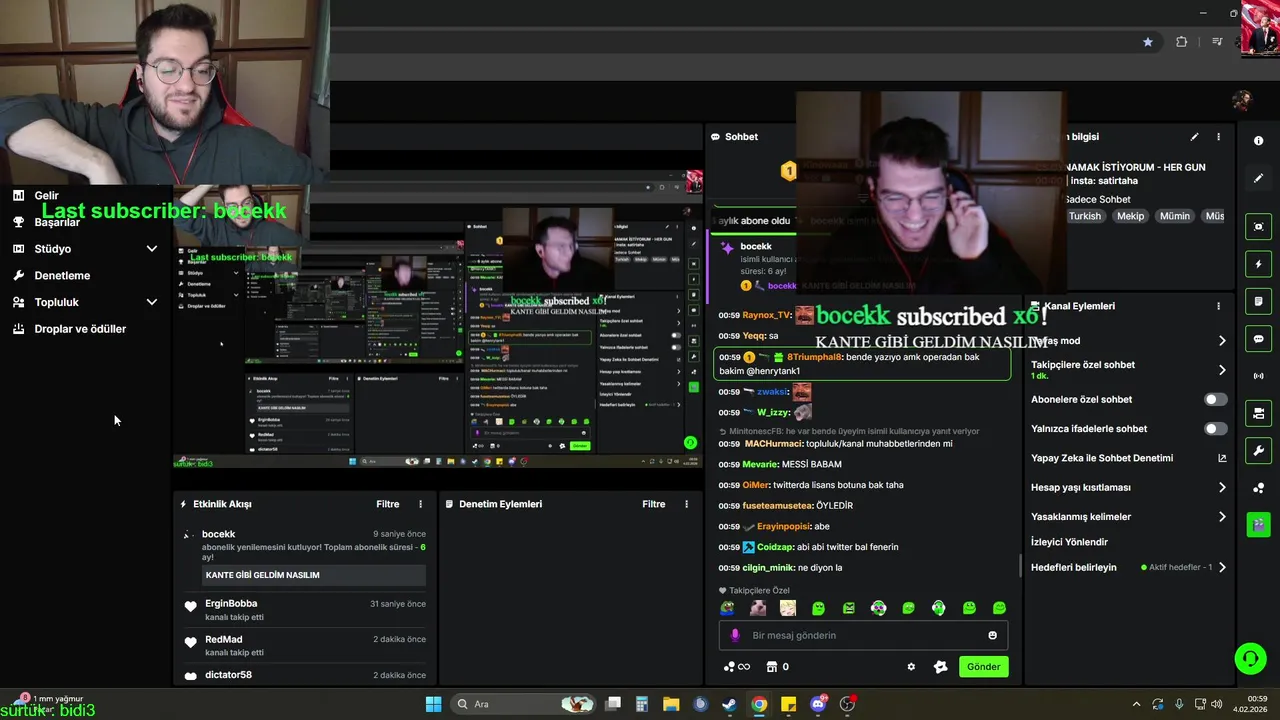Open Takipçilere özel sohbet options chevron
1280x720 pixels.
tap(1222, 370)
